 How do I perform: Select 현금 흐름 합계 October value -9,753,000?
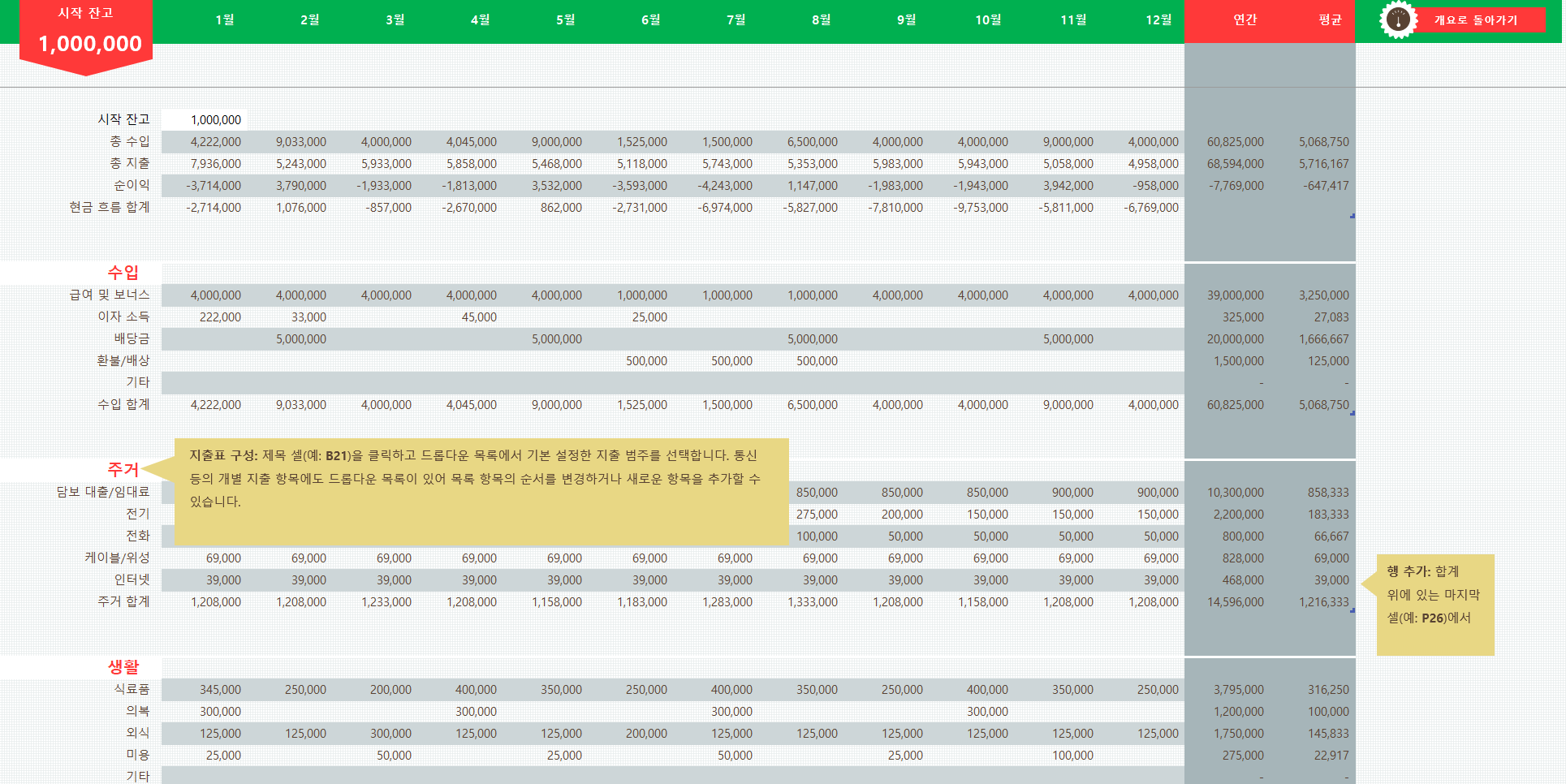981,208
